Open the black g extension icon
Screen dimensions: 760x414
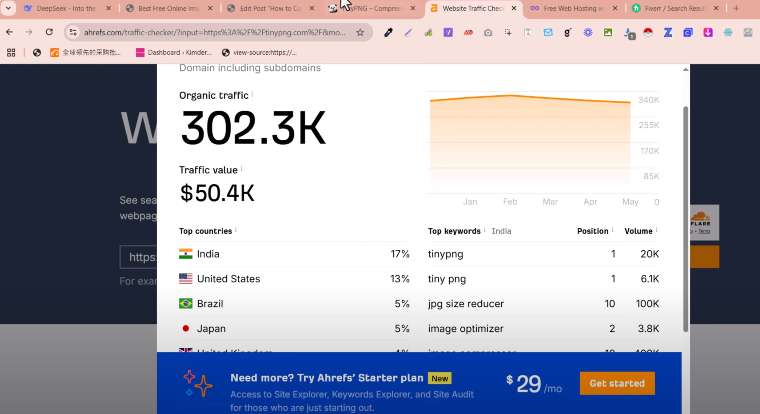pyautogui.click(x=568, y=32)
